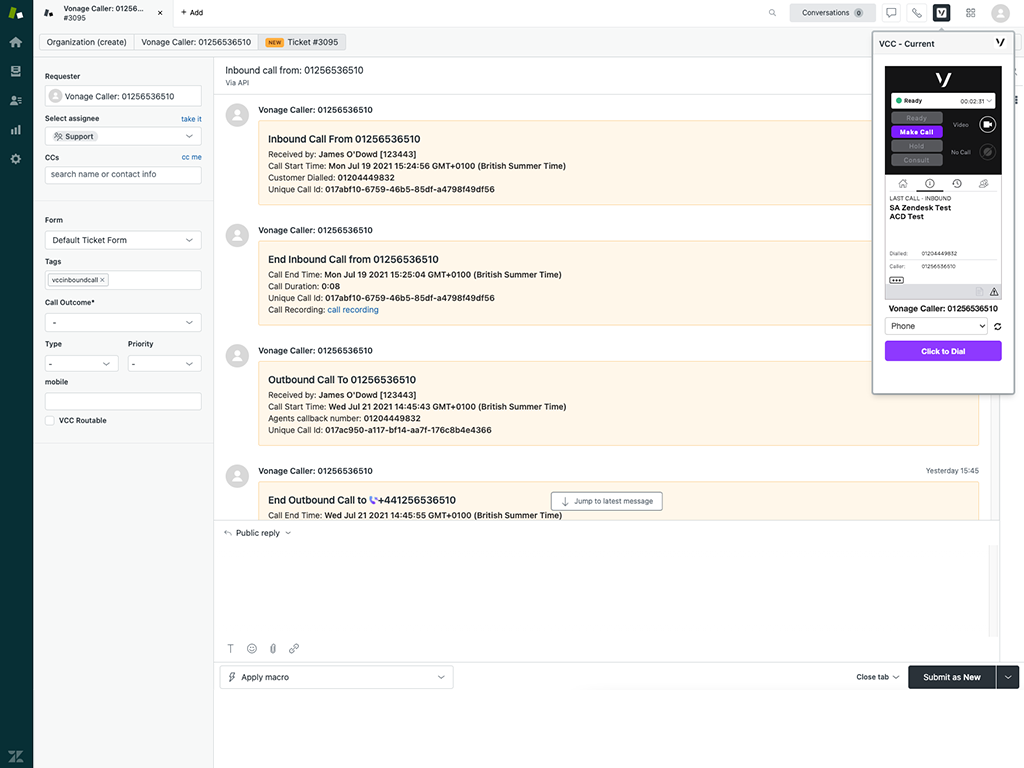Open the Priority dropdown
Image resolution: width=1024 pixels, height=768 pixels.
[x=165, y=364]
